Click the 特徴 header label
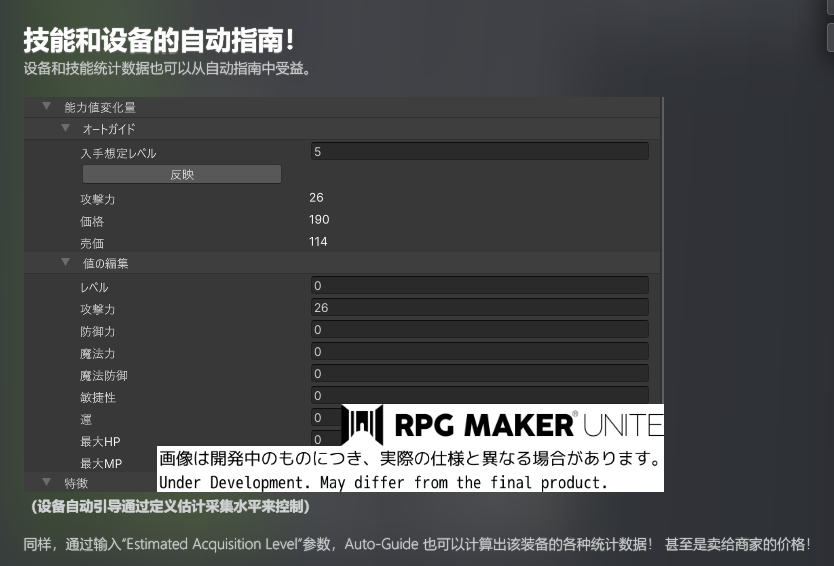834x566 pixels. pyautogui.click(x=76, y=484)
